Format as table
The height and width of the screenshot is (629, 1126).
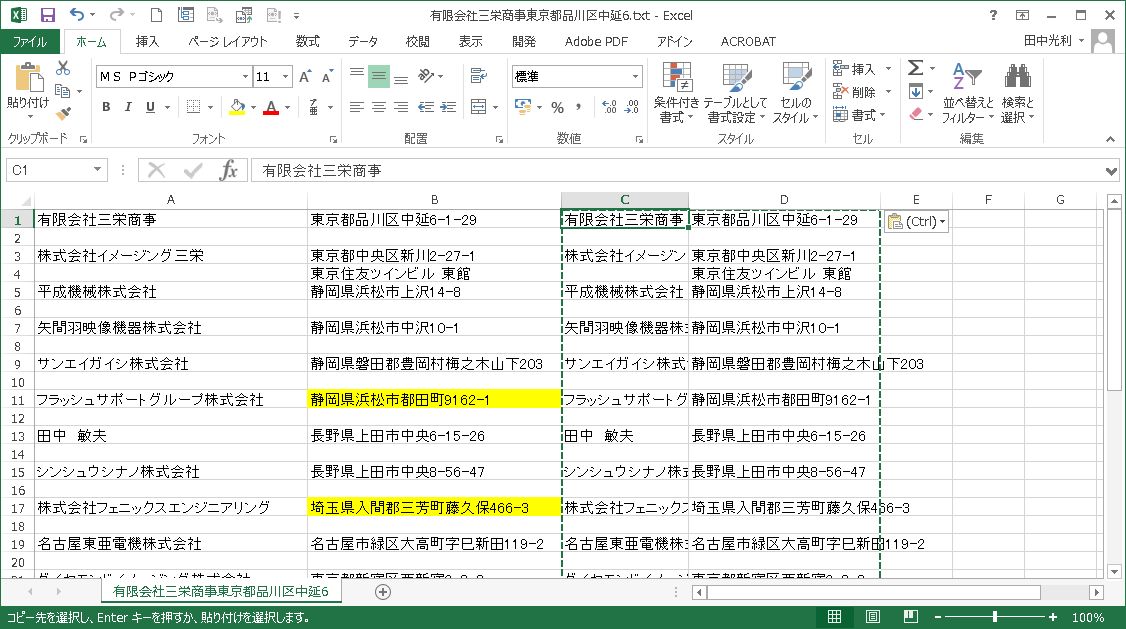click(x=735, y=92)
